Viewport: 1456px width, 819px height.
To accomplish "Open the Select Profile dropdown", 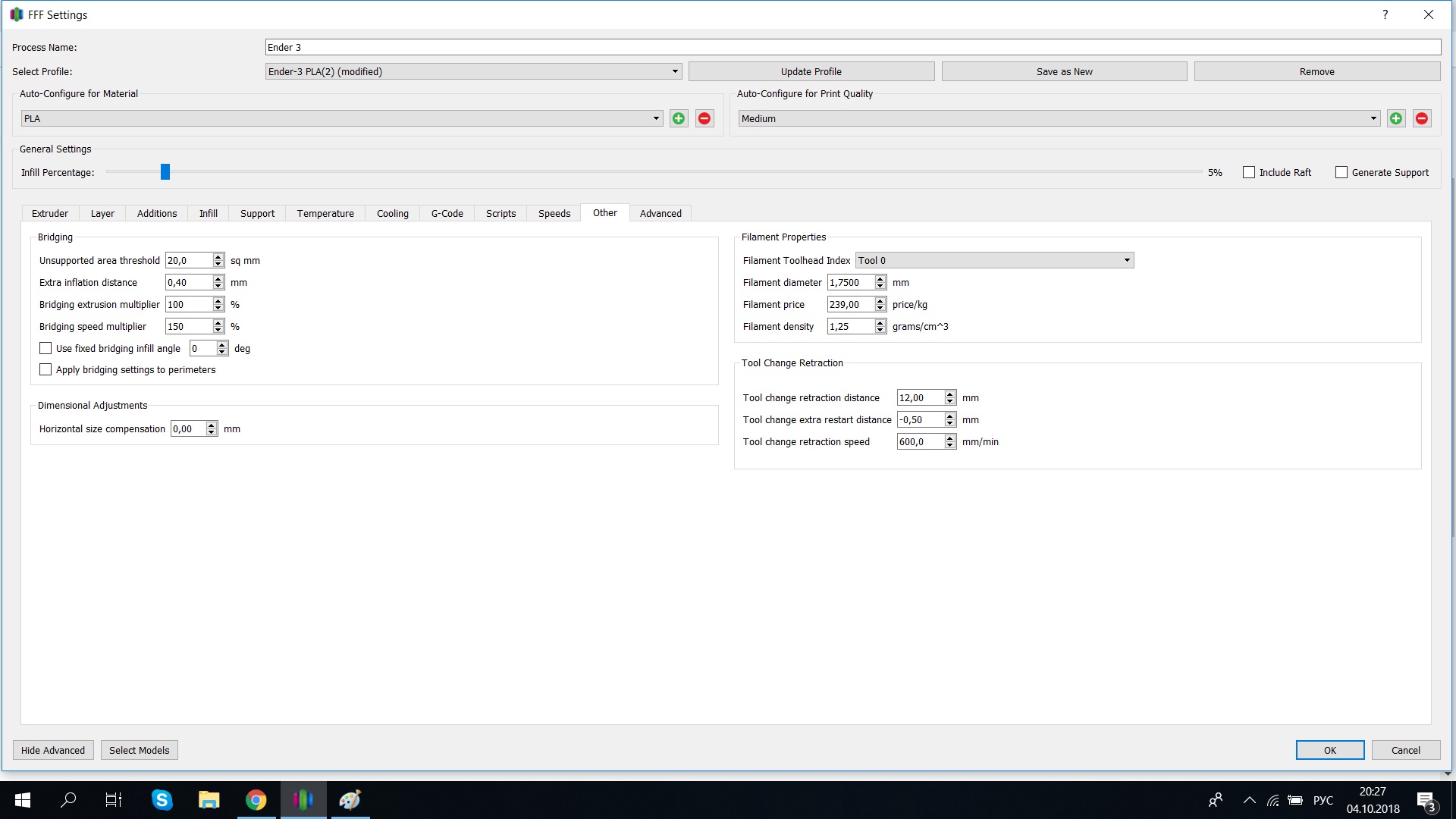I will [473, 71].
